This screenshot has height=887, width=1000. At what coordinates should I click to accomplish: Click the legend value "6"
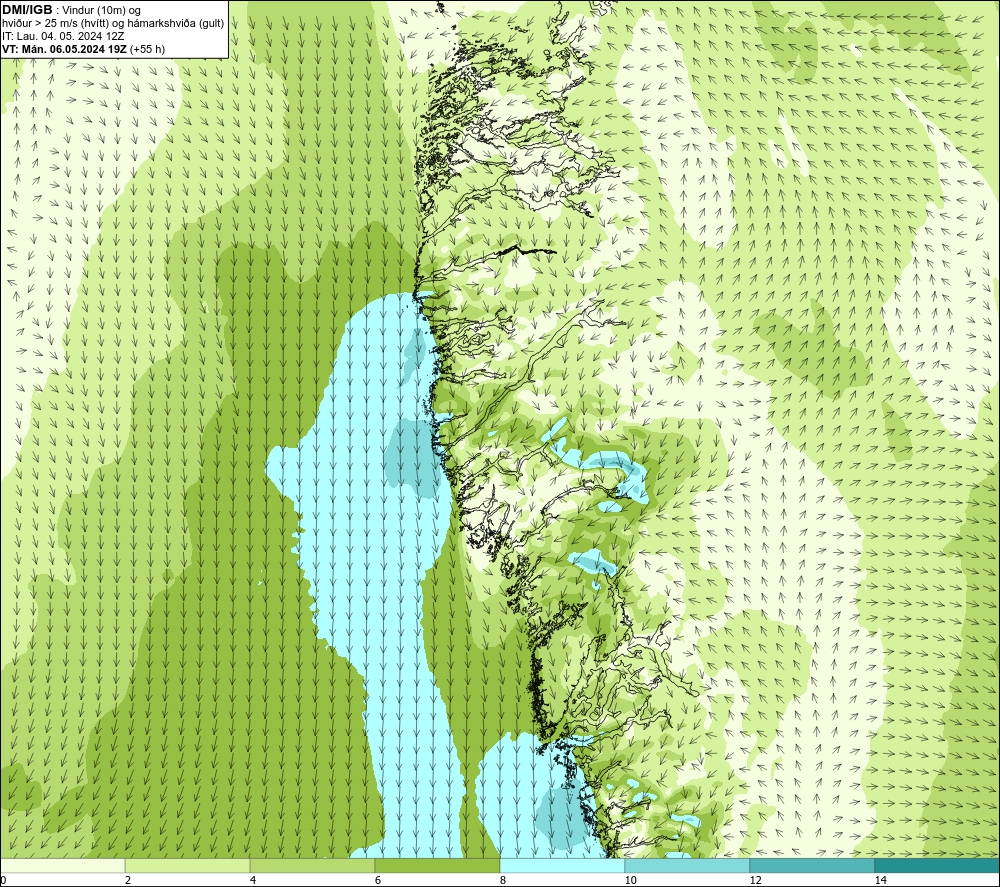(378, 880)
